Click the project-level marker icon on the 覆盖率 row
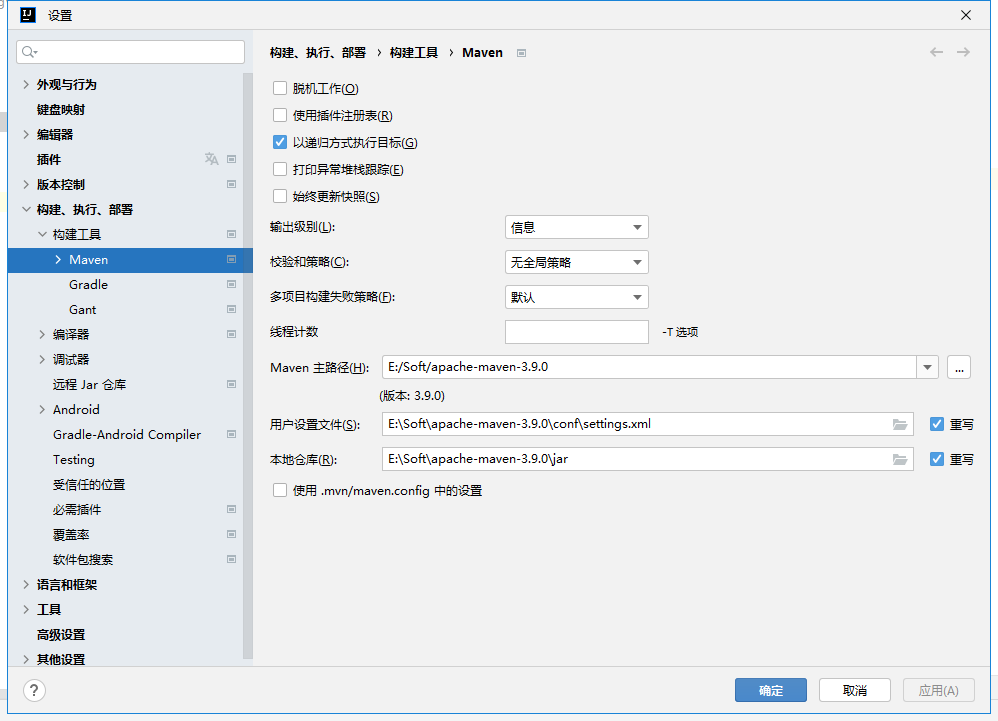This screenshot has height=721, width=998. pyautogui.click(x=232, y=535)
